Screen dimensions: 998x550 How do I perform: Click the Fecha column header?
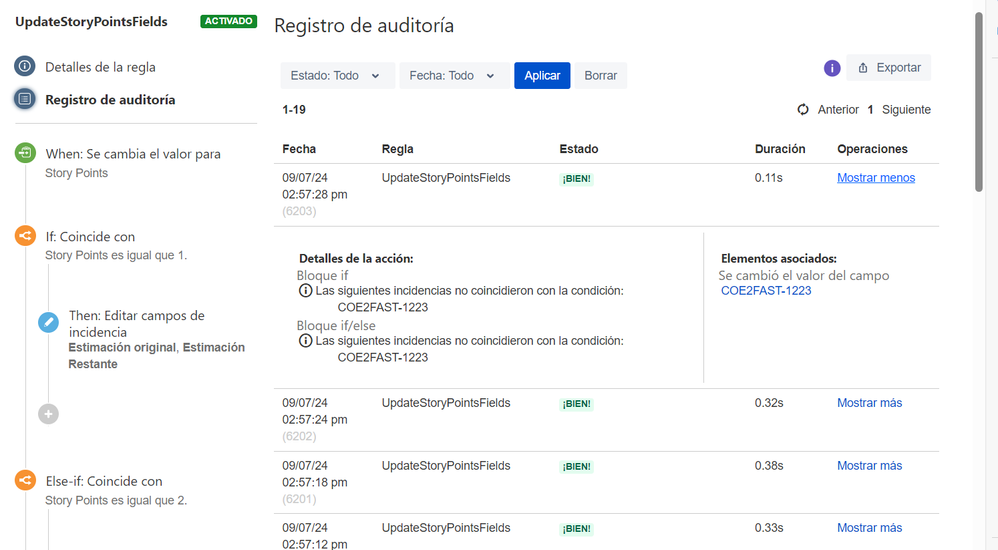point(299,149)
